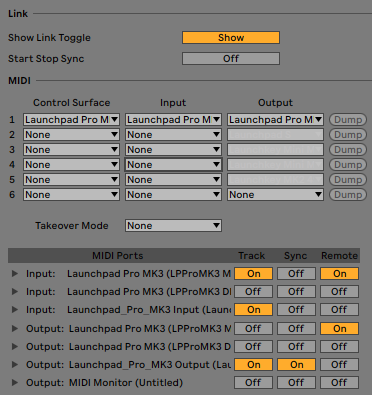Open the row 6 Output dropdown

[x=275, y=195]
